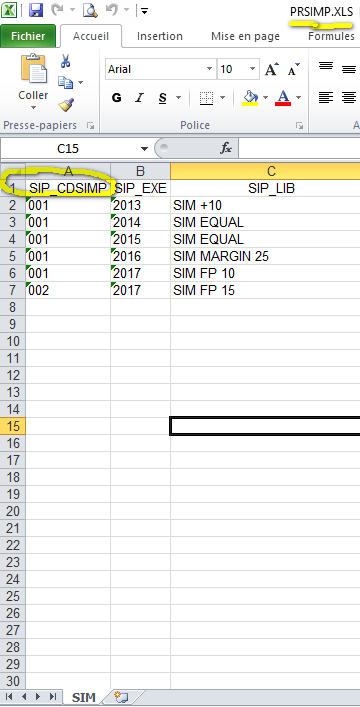Open the Formules tab
Viewport: 360px width, 707px height.
(x=331, y=36)
